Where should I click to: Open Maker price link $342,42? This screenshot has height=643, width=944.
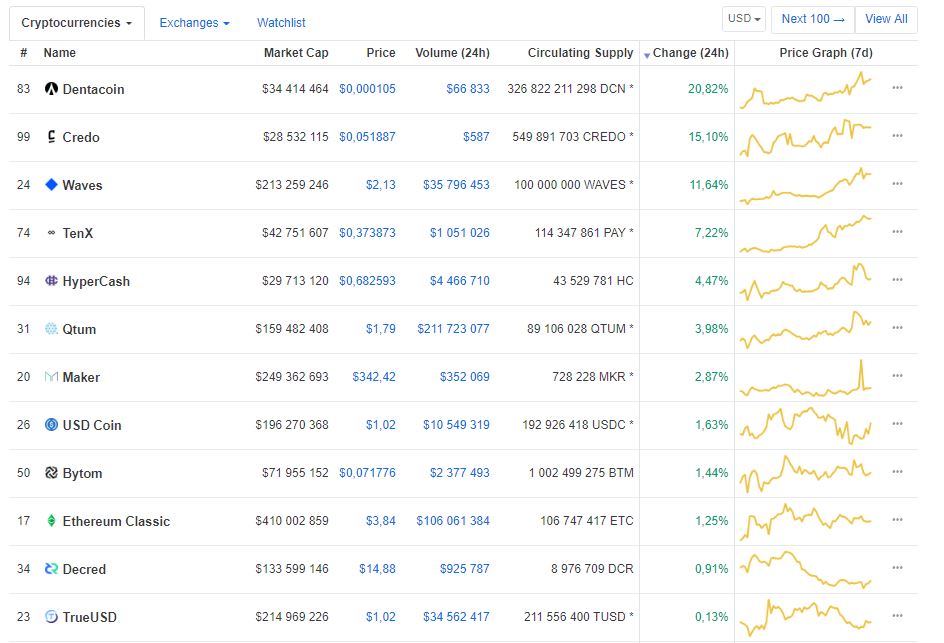pos(374,377)
